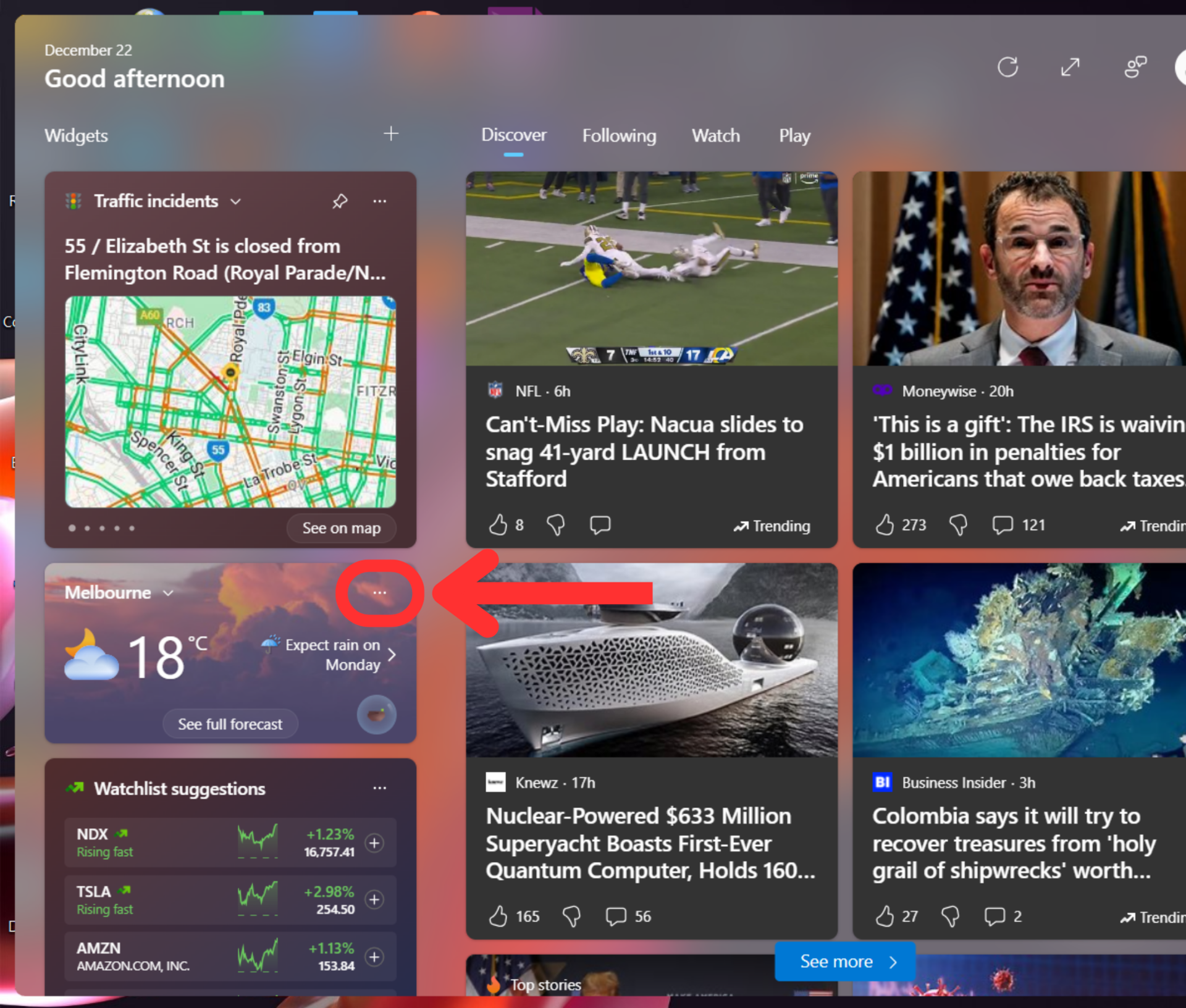Add TSLA to watchlist
1186x1008 pixels.
pyautogui.click(x=374, y=900)
